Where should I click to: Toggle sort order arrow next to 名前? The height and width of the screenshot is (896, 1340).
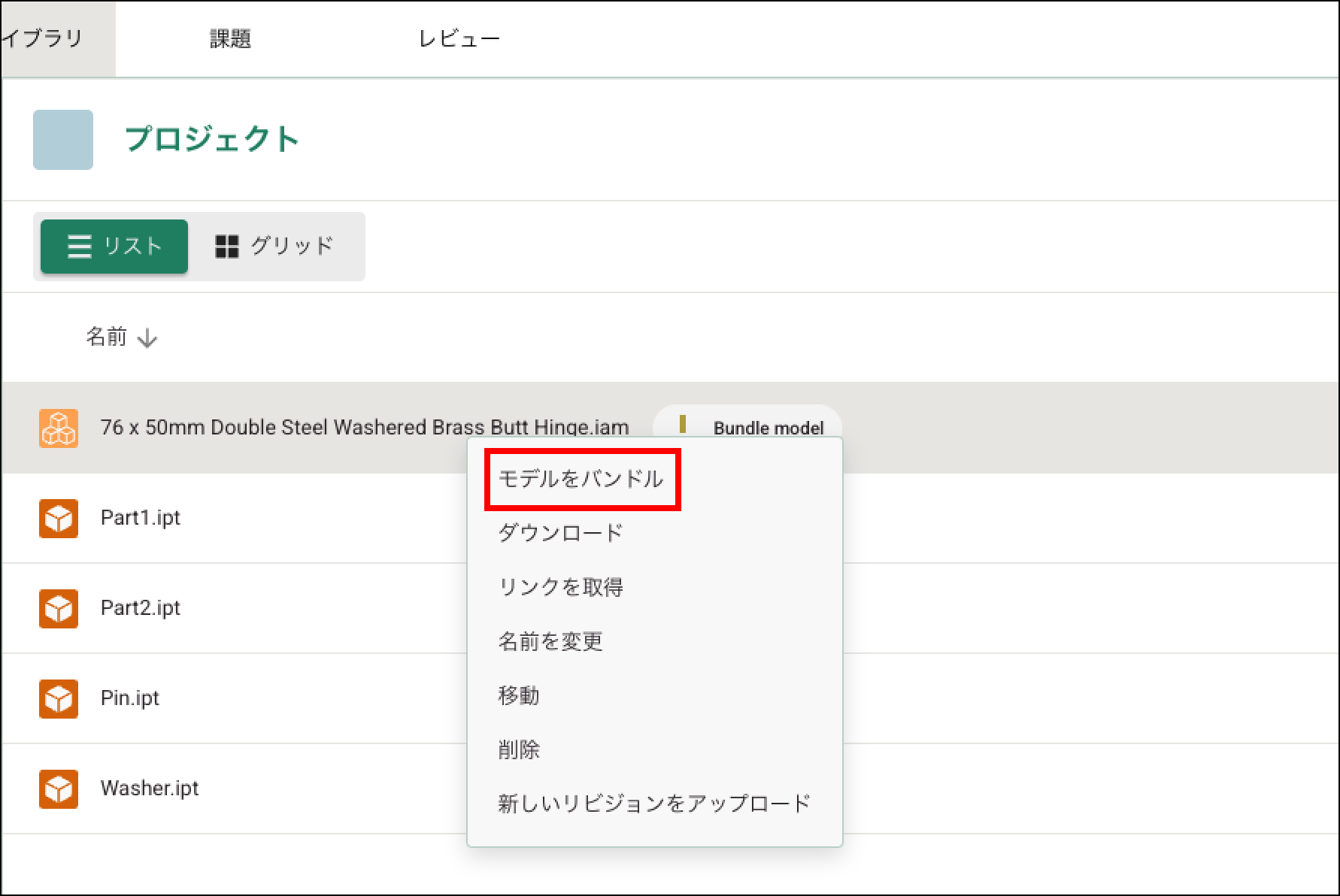click(x=147, y=338)
